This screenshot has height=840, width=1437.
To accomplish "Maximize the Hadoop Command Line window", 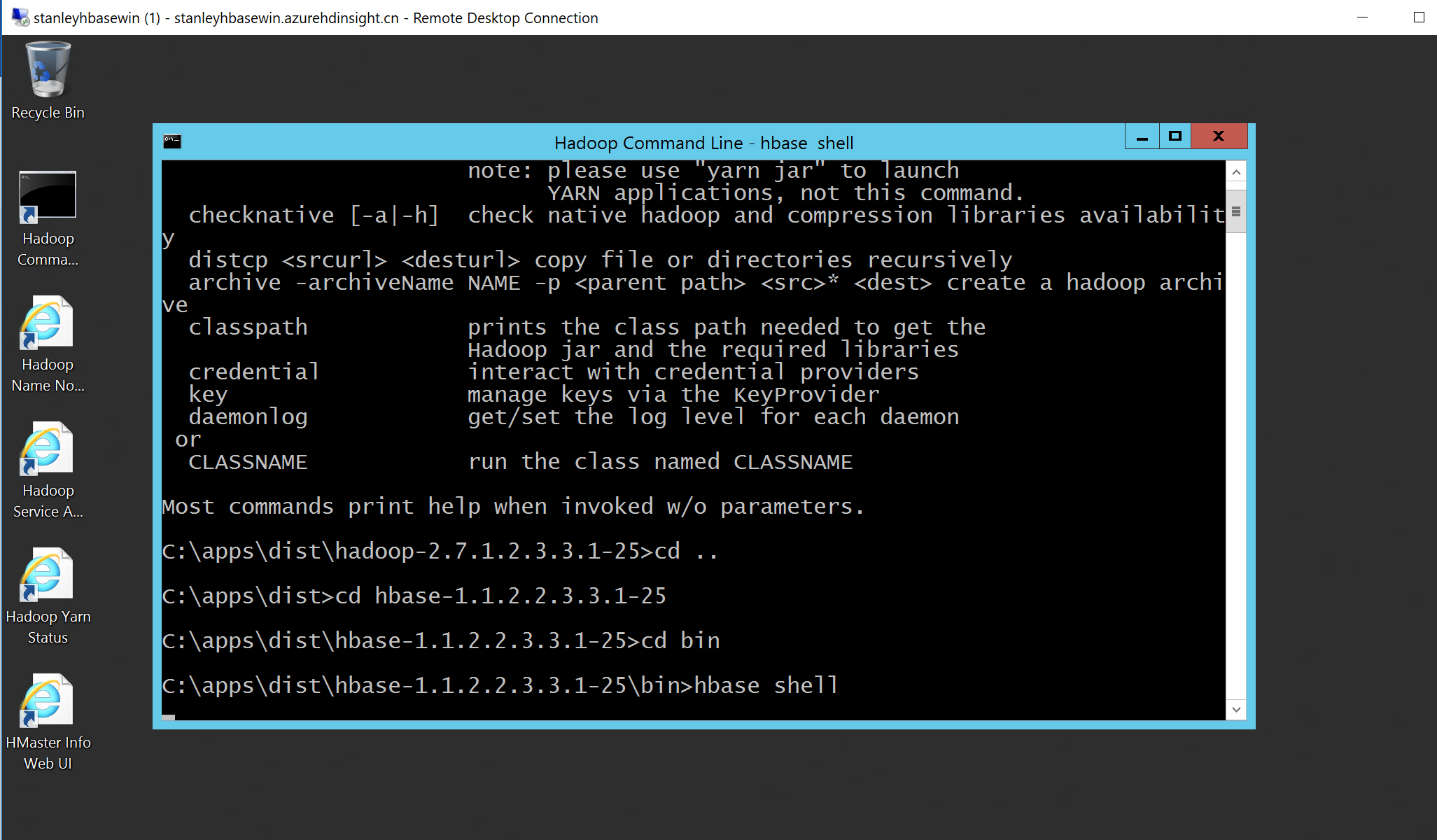I will [x=1175, y=136].
